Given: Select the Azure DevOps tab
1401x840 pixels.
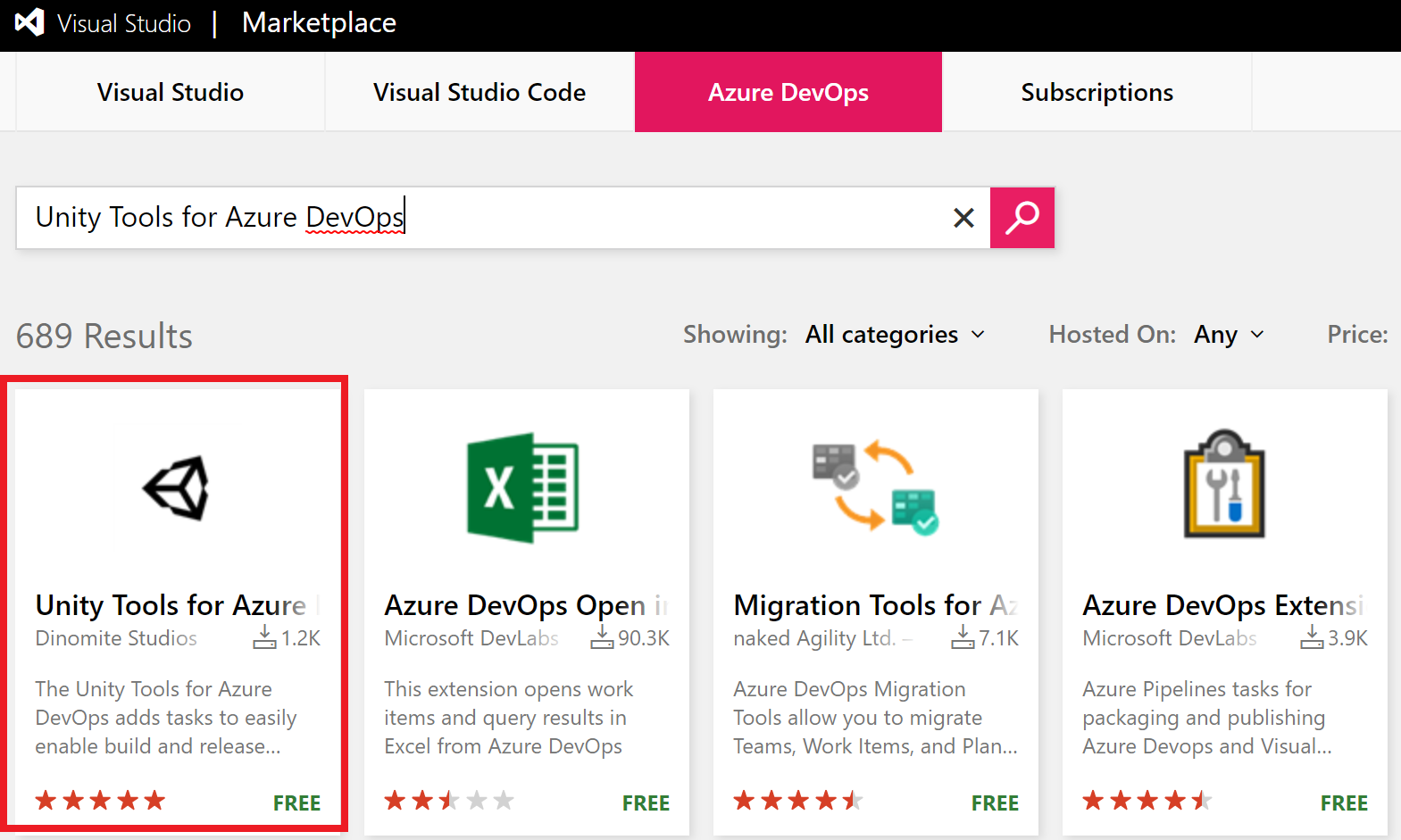Looking at the screenshot, I should 788,92.
